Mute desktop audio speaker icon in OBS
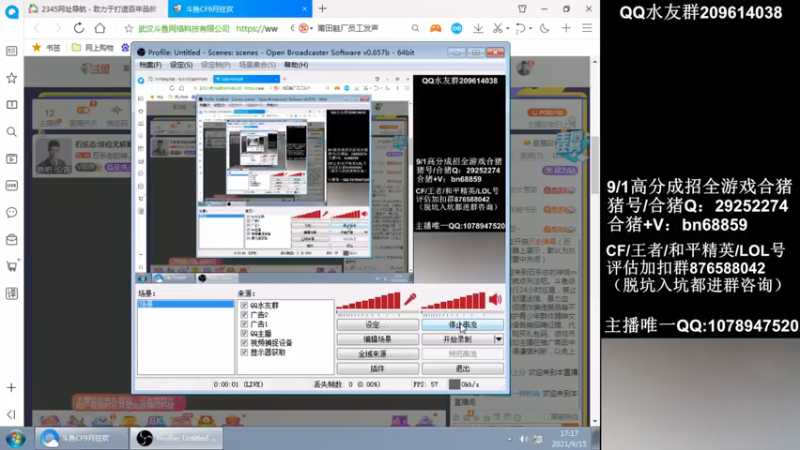 495,299
